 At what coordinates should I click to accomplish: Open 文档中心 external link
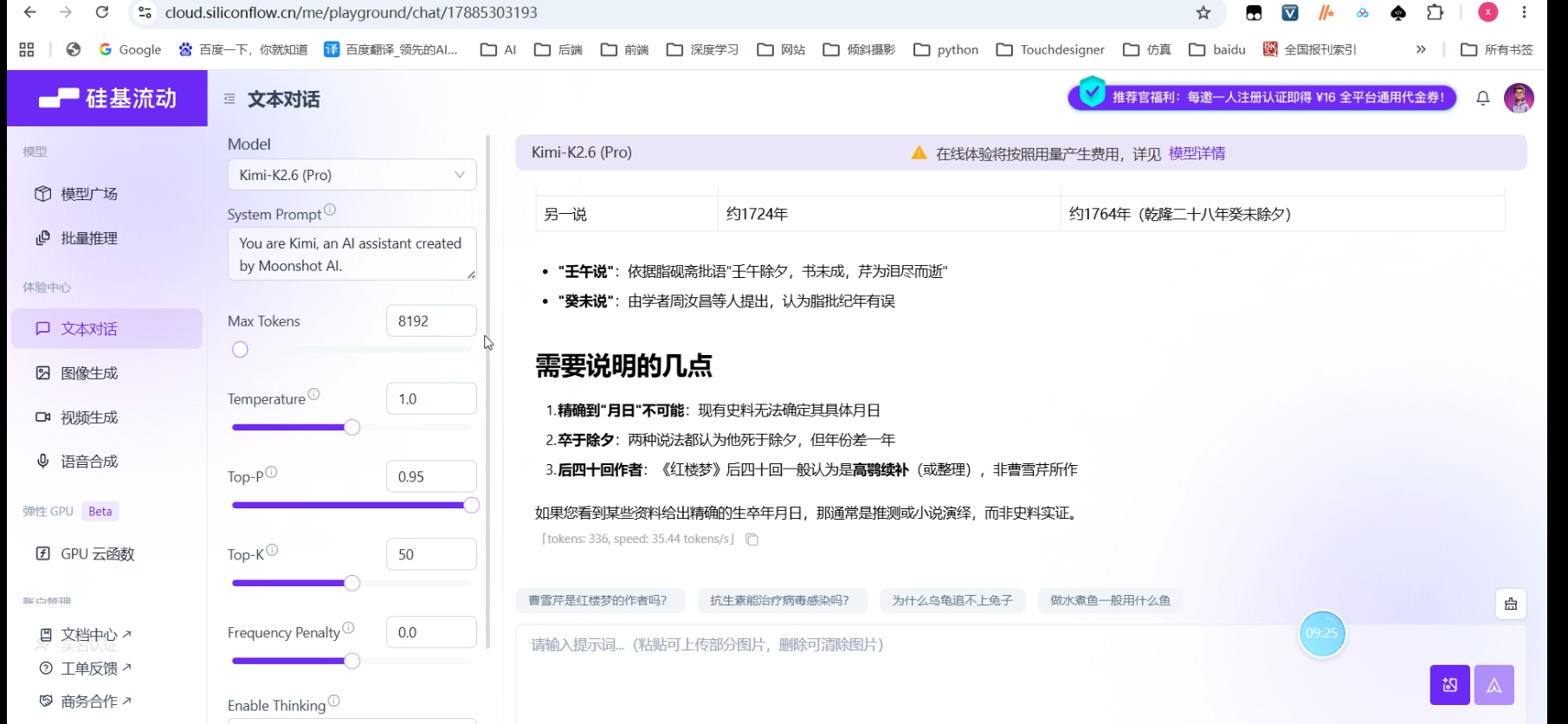85,635
